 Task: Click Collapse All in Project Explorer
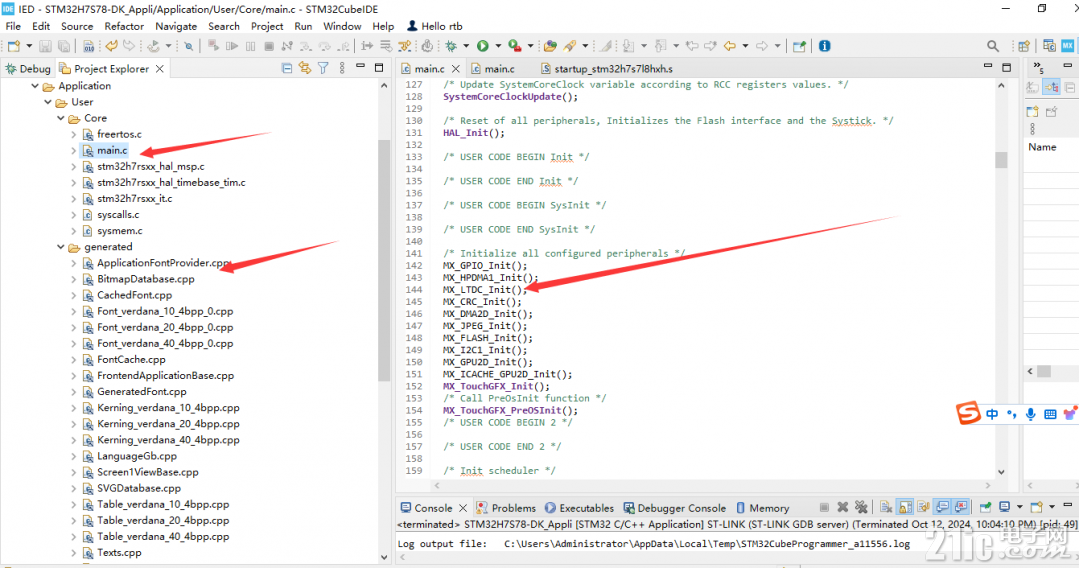[x=287, y=68]
